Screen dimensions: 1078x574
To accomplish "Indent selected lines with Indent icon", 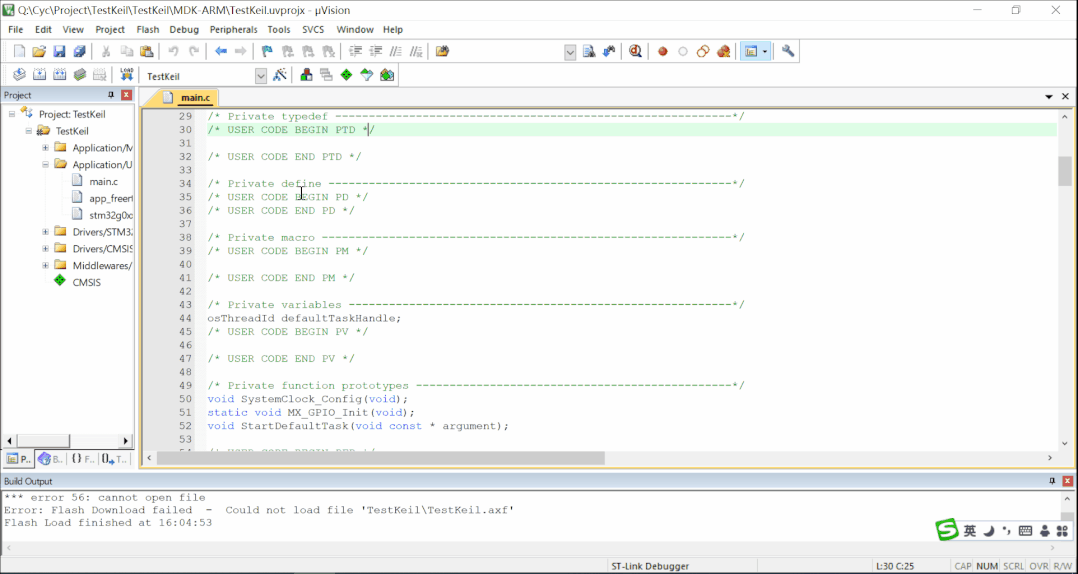I will click(x=355, y=52).
